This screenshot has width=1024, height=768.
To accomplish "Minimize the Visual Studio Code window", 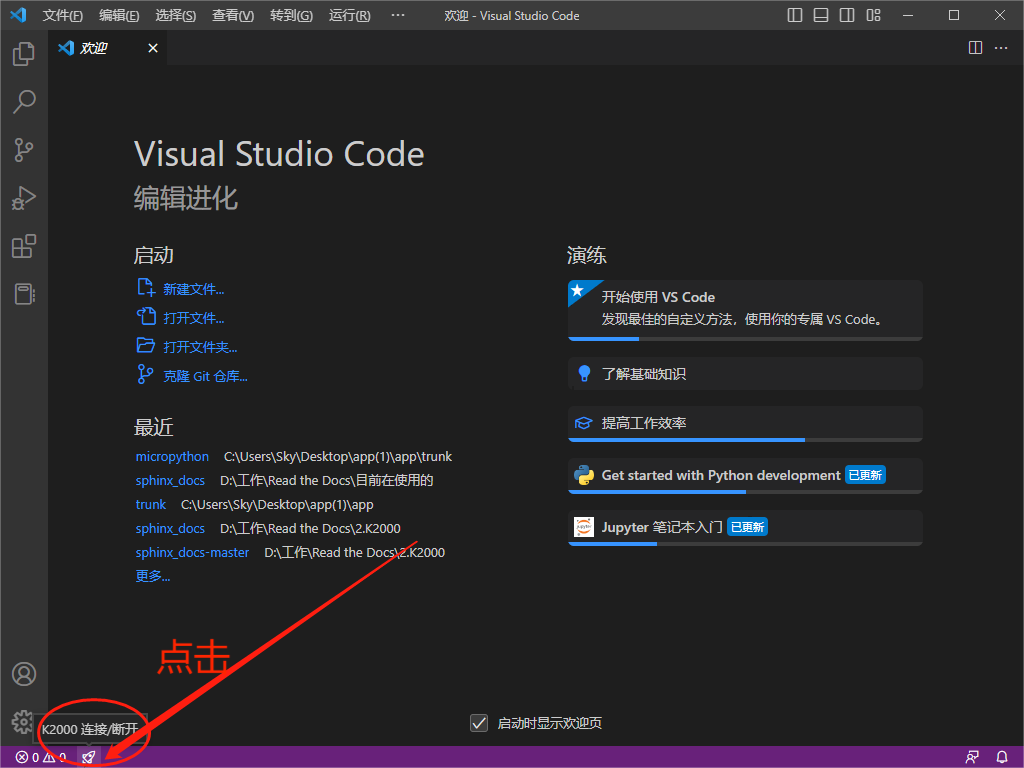I will click(x=908, y=15).
